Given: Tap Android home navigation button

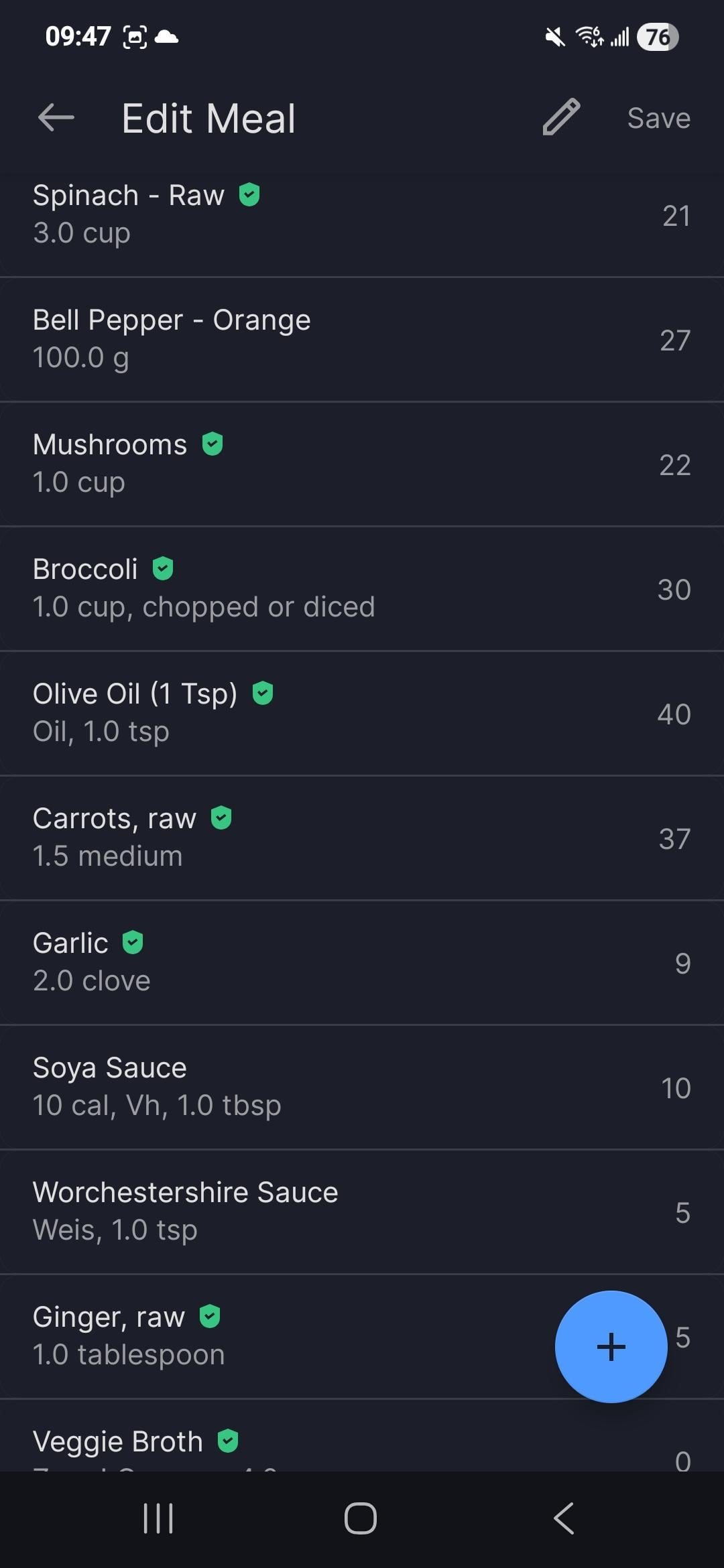Looking at the screenshot, I should tap(361, 1518).
